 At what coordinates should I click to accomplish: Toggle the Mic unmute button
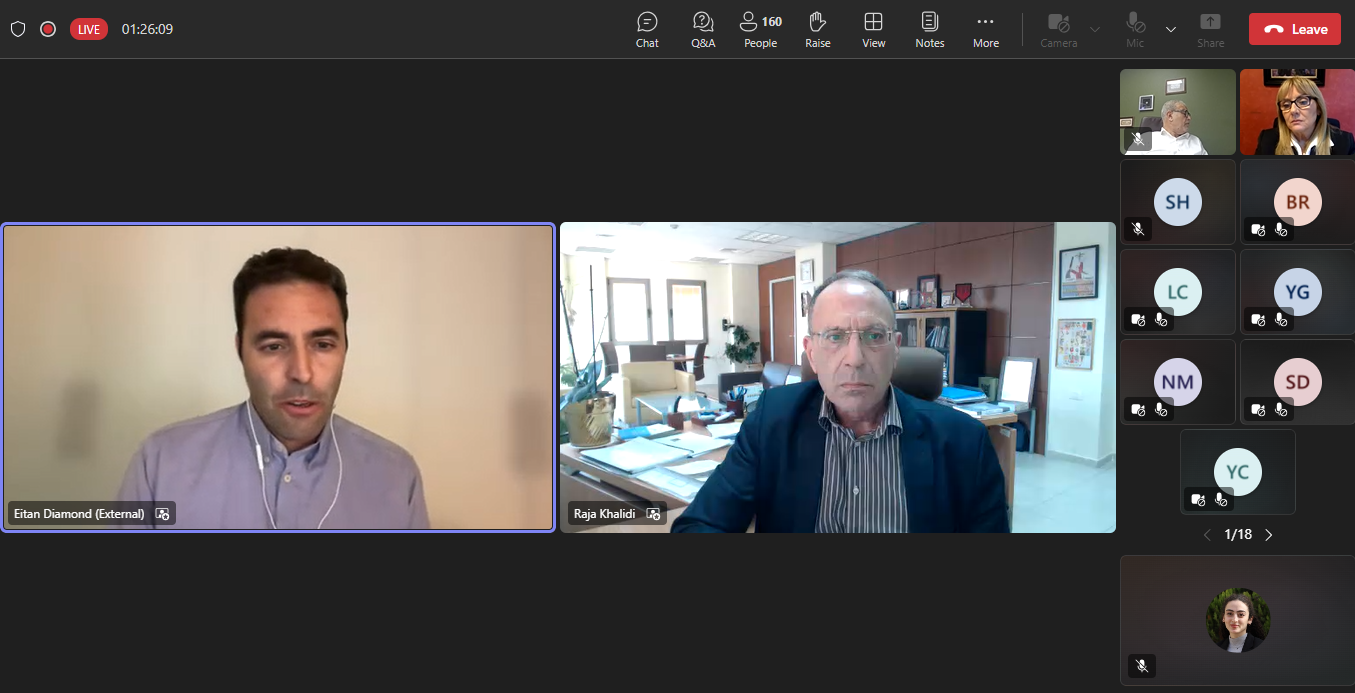tap(1135, 29)
